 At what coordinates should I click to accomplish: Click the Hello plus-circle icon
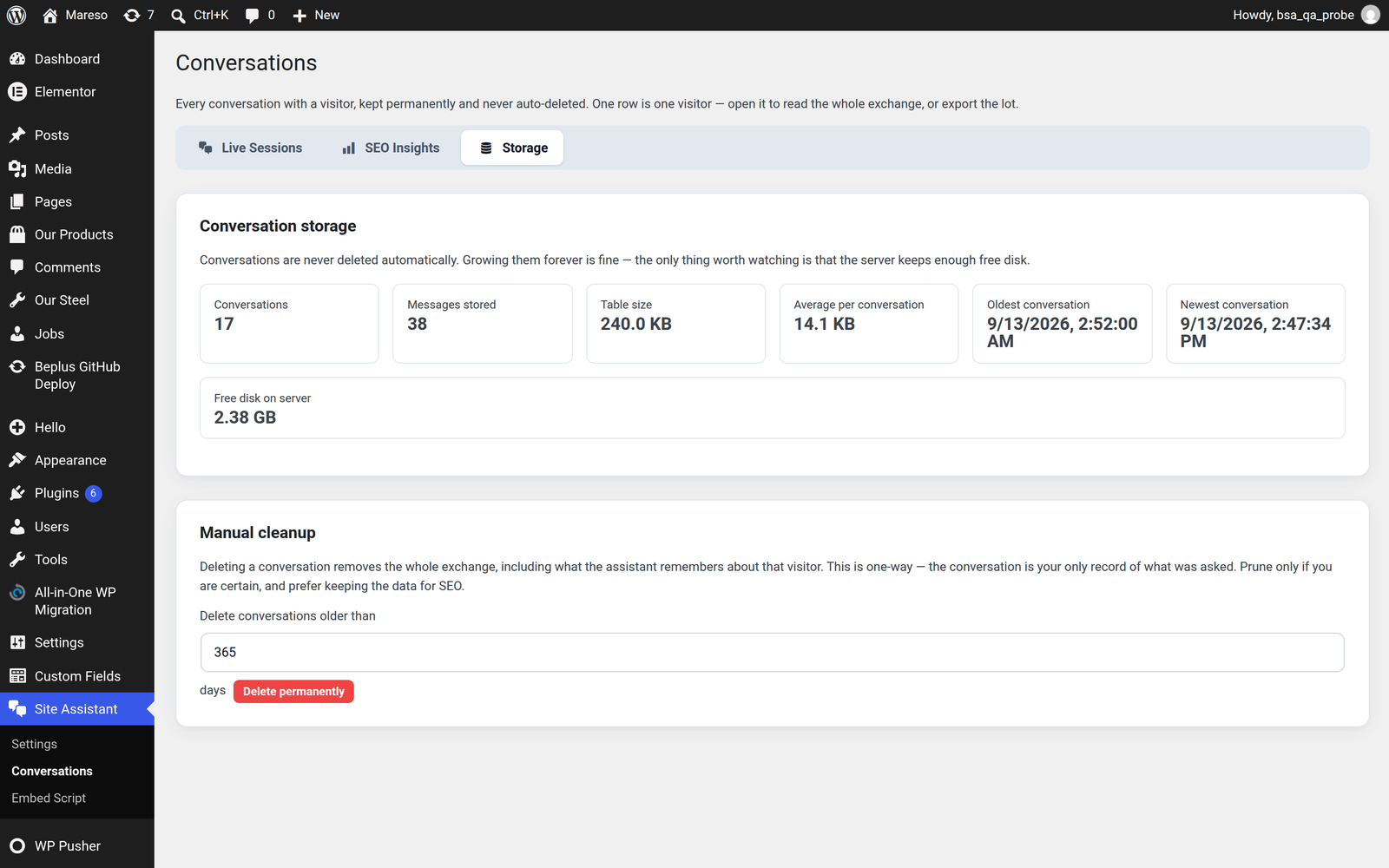tap(17, 428)
